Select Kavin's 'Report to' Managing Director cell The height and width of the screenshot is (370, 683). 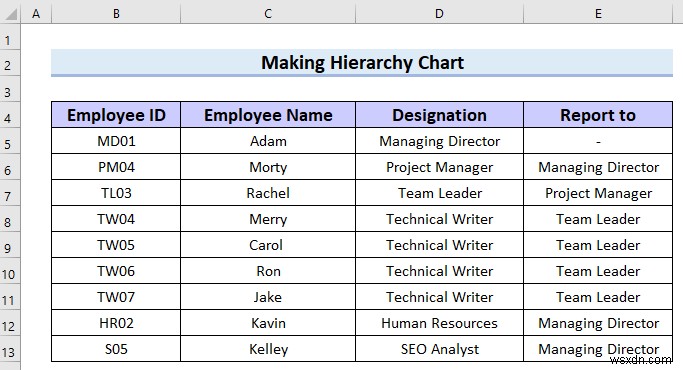(598, 323)
